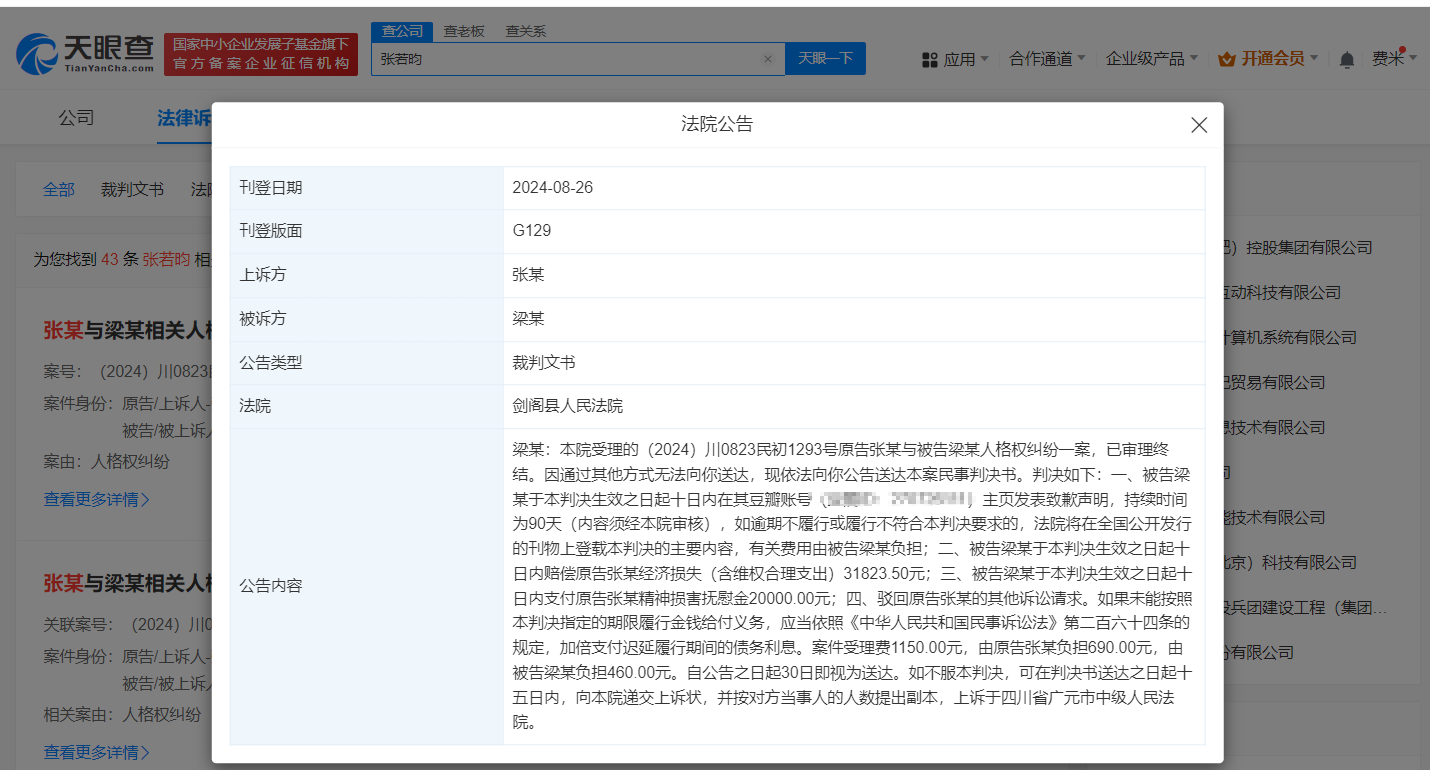Click the 国家中小企业发展子基金 badge banner
Screen dimensions: 1430x770
click(261, 52)
